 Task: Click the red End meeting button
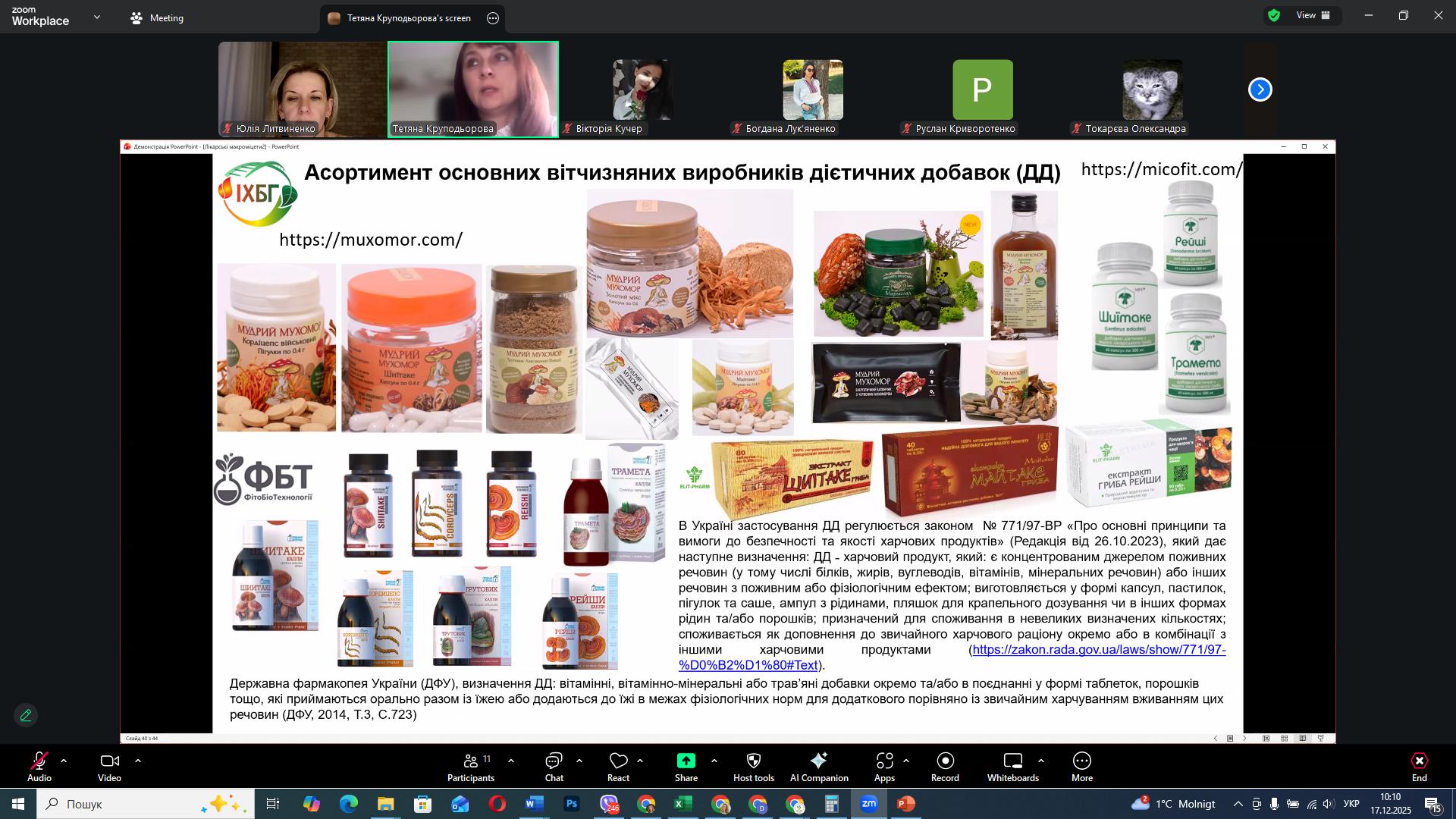pyautogui.click(x=1419, y=766)
